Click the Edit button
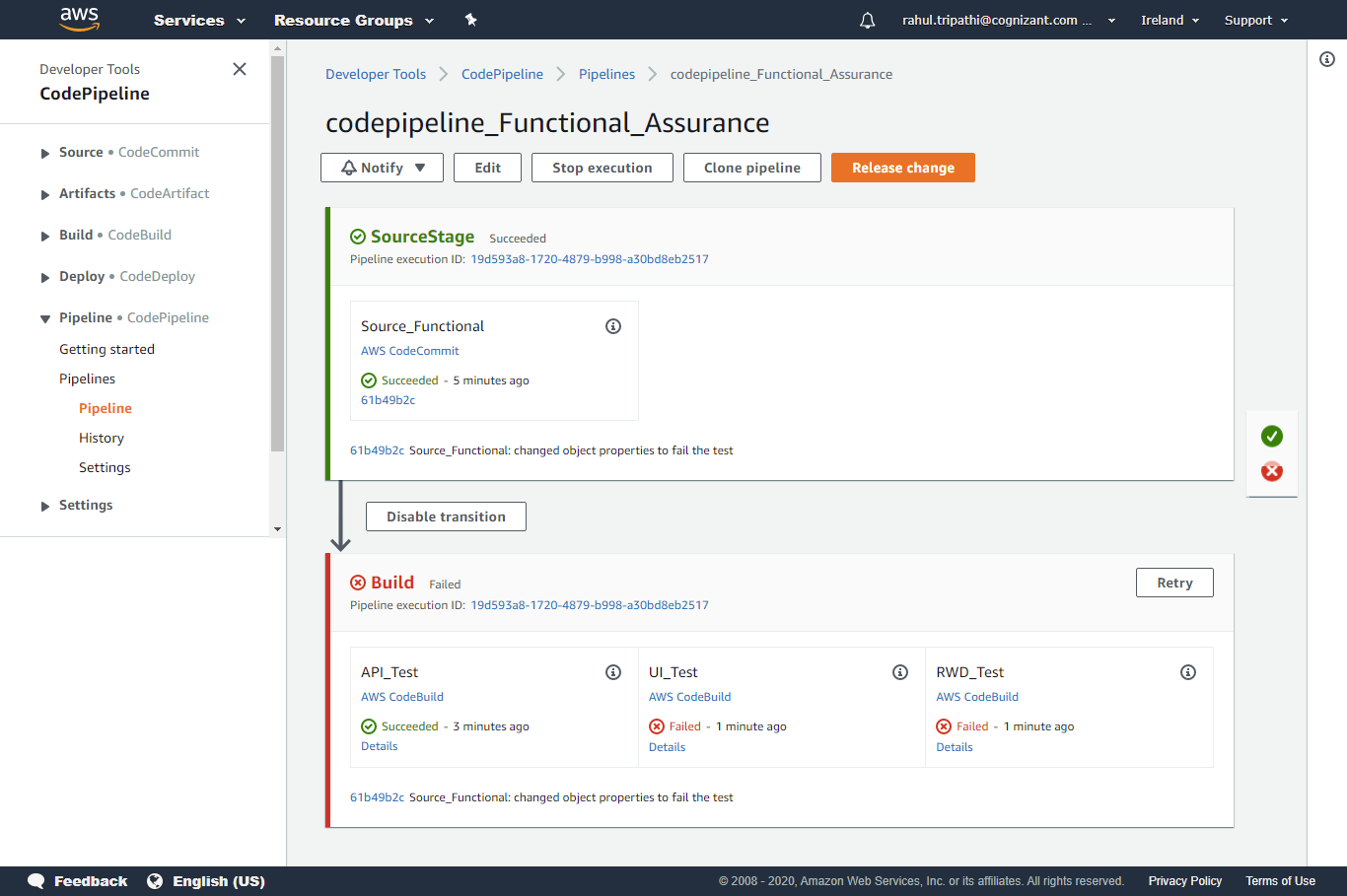1347x896 pixels. (487, 168)
